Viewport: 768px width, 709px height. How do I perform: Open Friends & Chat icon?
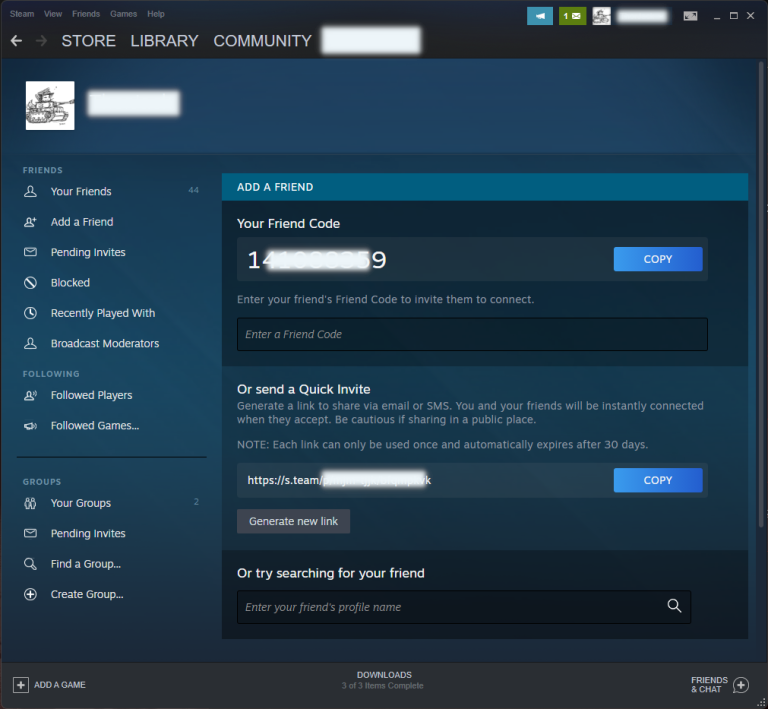741,685
